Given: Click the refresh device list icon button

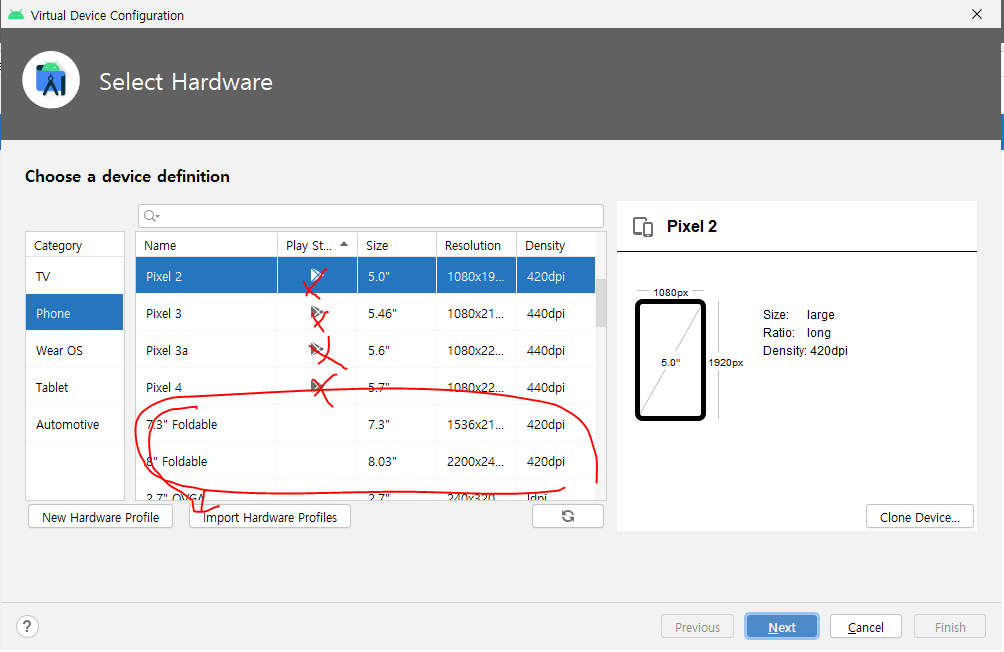Looking at the screenshot, I should pos(568,516).
